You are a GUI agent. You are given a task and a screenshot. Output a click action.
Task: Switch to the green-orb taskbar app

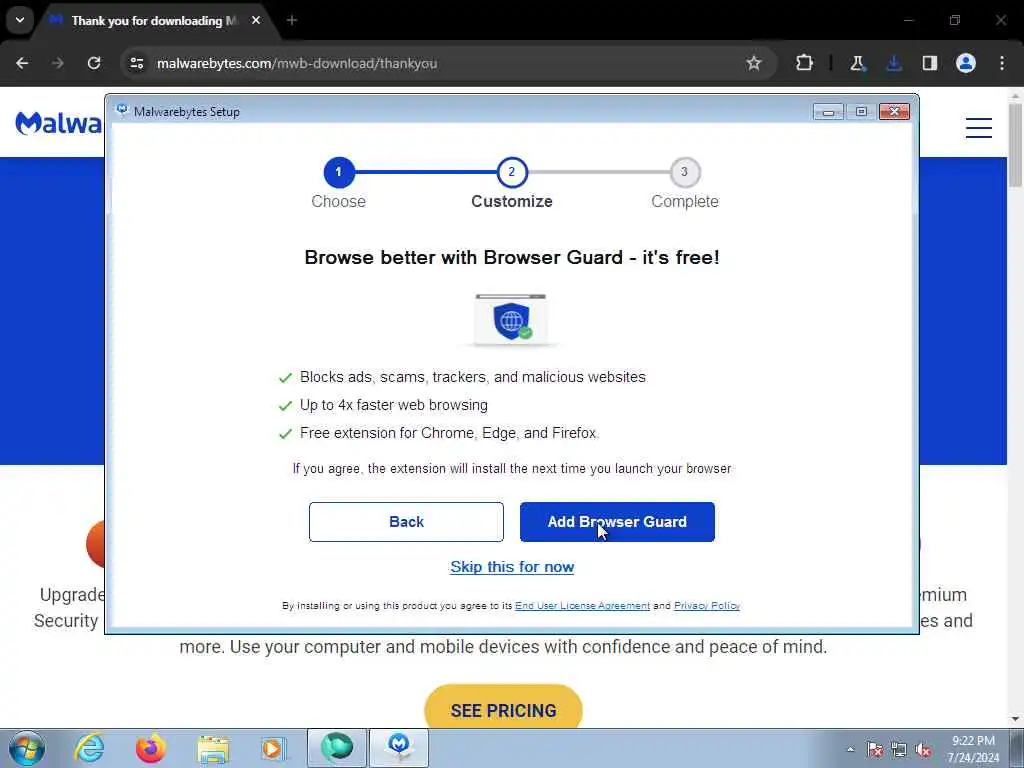coord(337,748)
